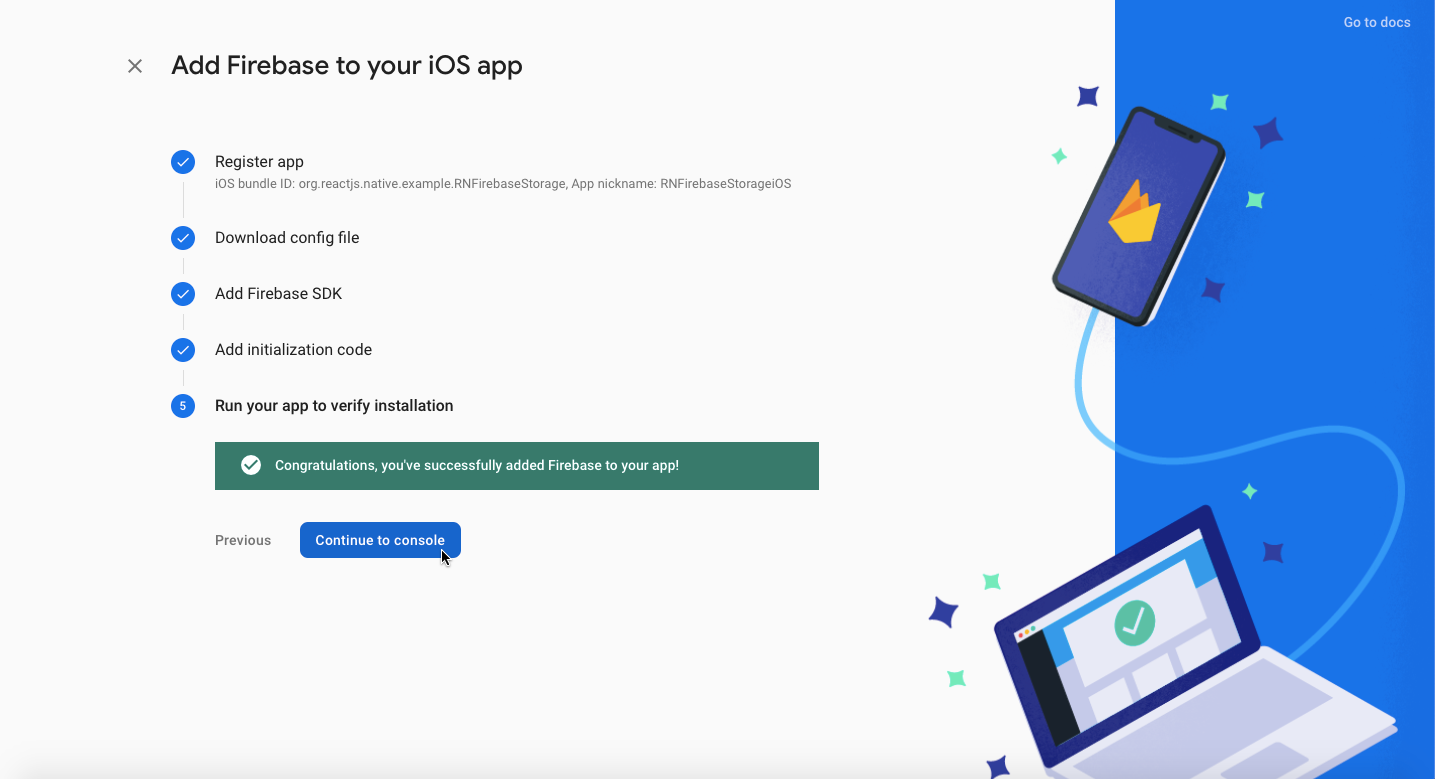
Task: Expand the Add Firebase SDK step
Action: tap(278, 294)
